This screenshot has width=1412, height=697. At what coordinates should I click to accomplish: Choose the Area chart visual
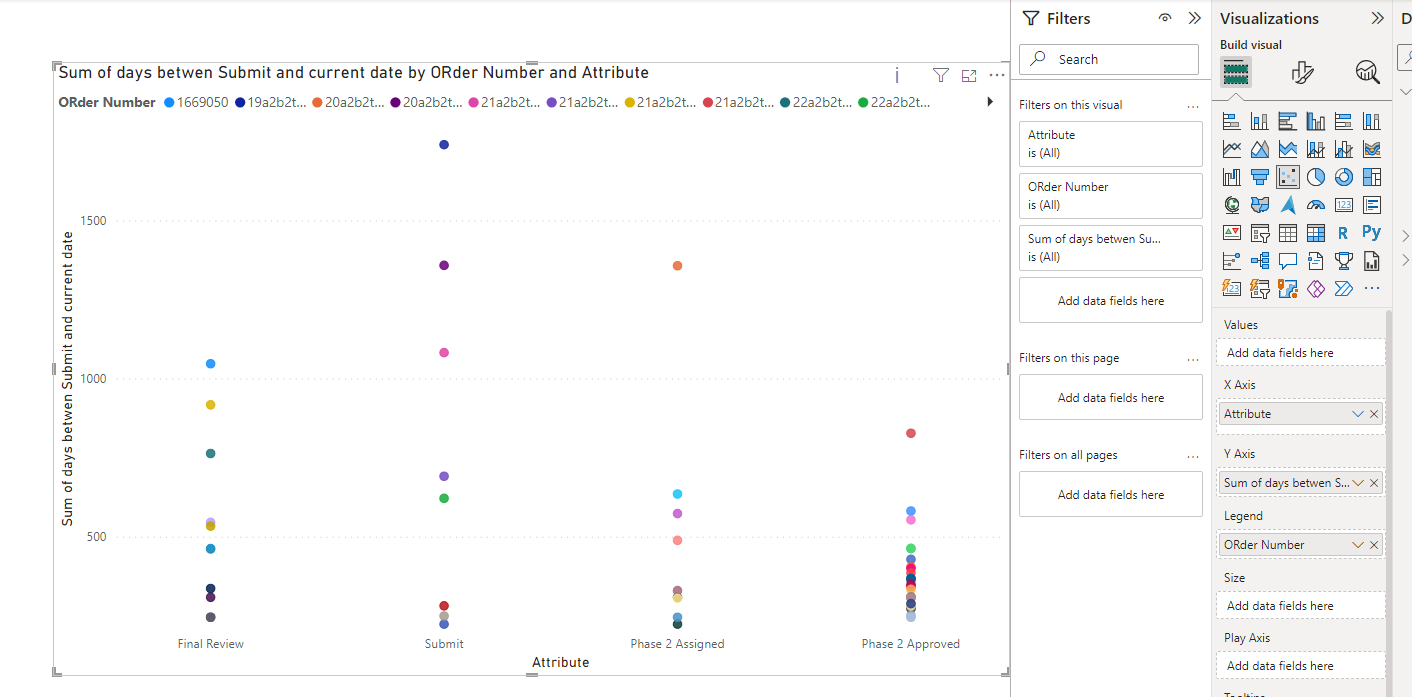(x=1260, y=149)
